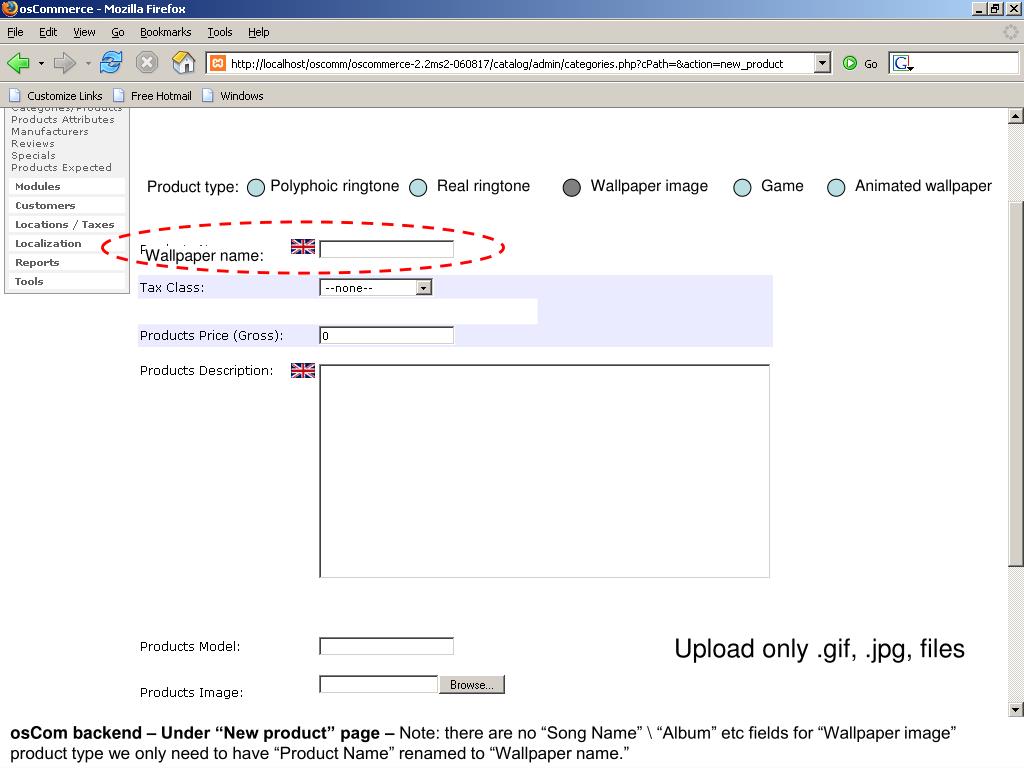Open the Tools menu in the menu bar

pyautogui.click(x=219, y=32)
